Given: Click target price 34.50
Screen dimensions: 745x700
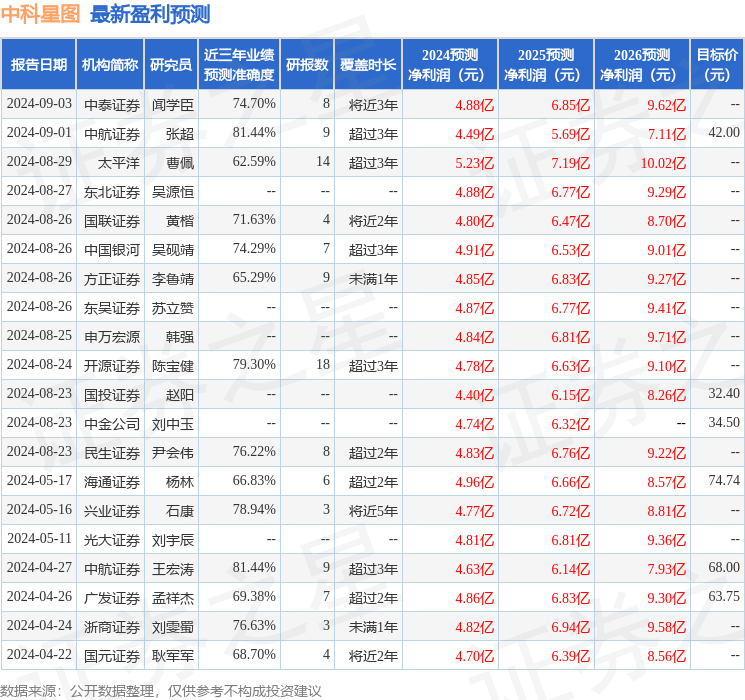Looking at the screenshot, I should pyautogui.click(x=724, y=422).
